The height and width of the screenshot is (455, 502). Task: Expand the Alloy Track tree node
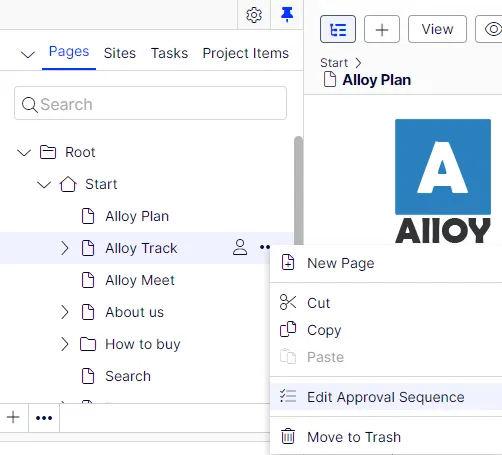pos(65,248)
